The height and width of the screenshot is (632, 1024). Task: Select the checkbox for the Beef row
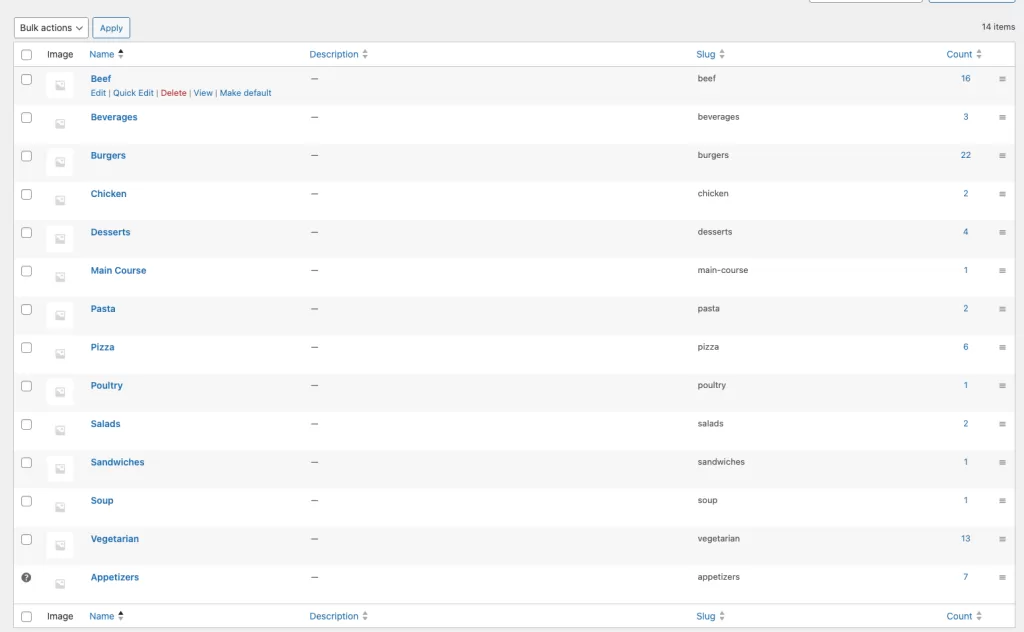click(x=26, y=79)
